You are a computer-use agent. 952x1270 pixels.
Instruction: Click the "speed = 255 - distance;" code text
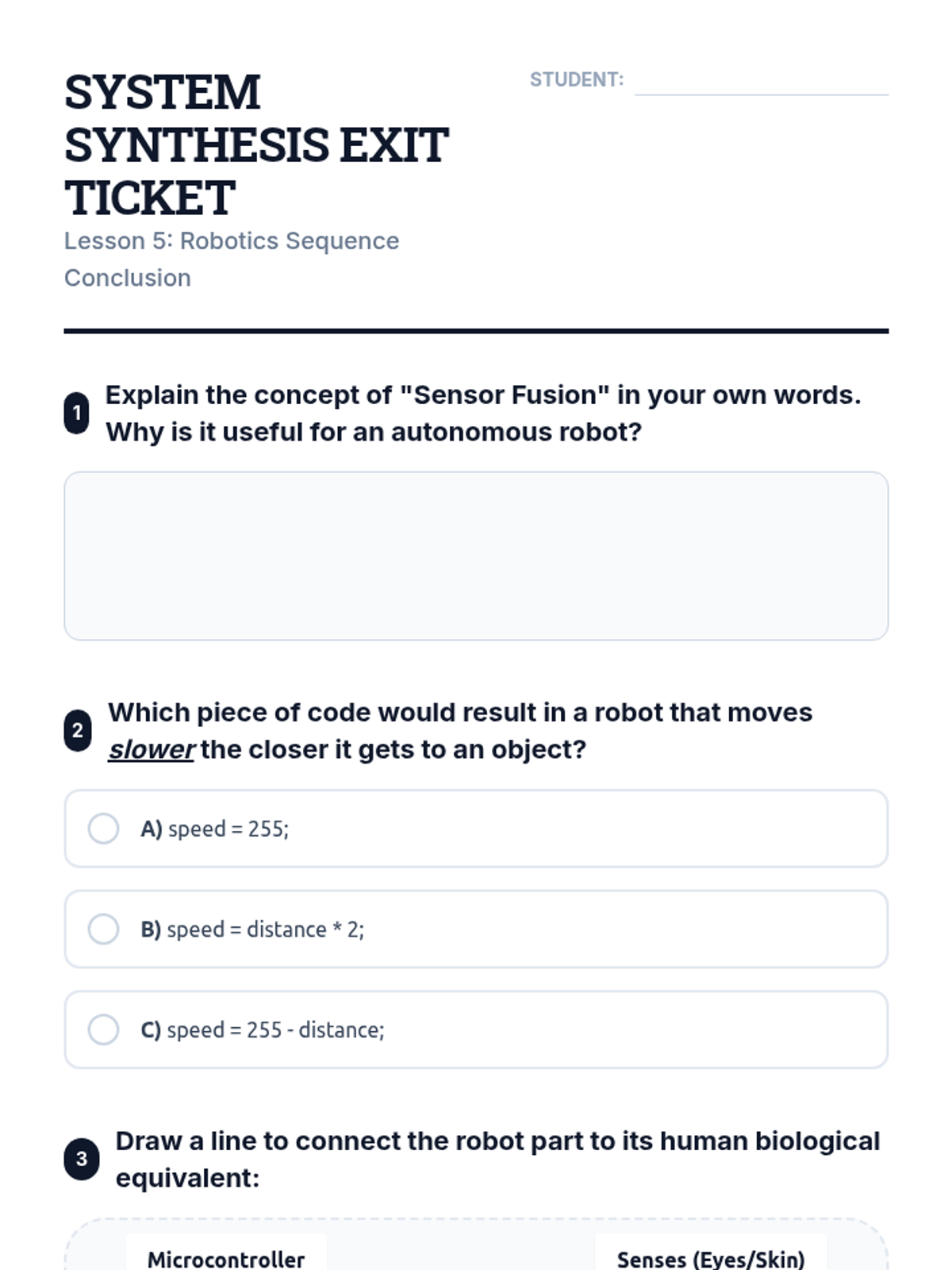click(x=275, y=1029)
